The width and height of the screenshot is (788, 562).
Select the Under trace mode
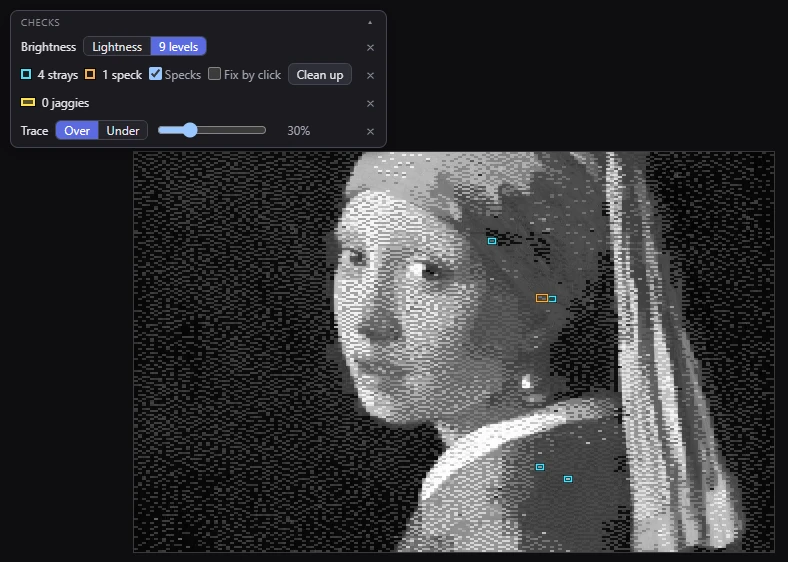pyautogui.click(x=123, y=131)
